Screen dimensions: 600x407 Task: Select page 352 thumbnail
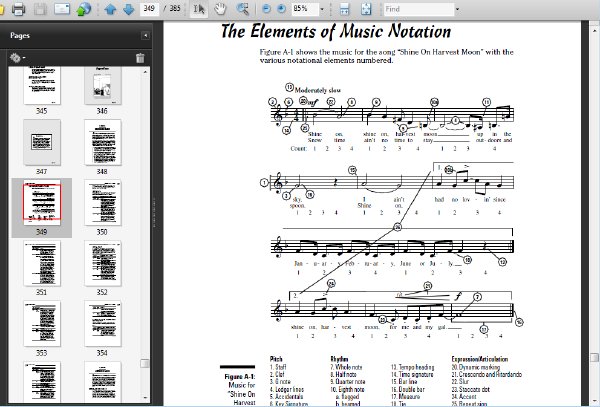coord(103,263)
